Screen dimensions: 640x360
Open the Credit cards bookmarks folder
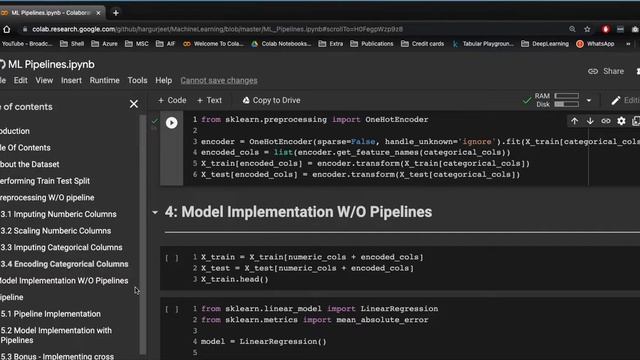422,44
